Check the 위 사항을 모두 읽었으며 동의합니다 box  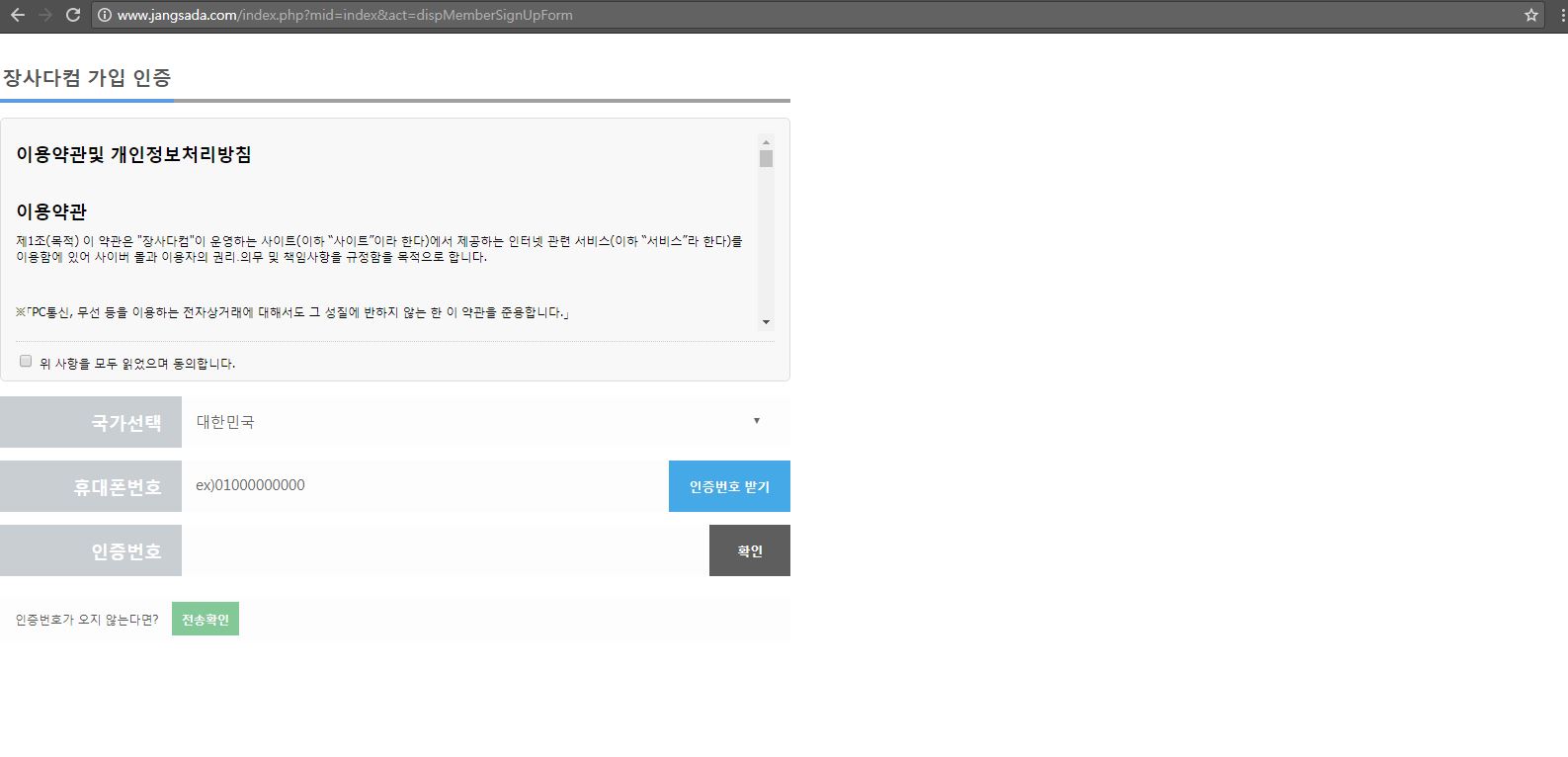coord(26,362)
